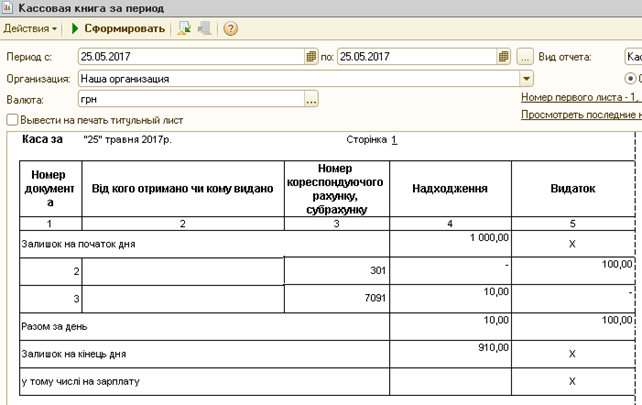Viewport: 642px width, 405px height.
Task: Click document number 2 cell
Action: [x=50, y=272]
